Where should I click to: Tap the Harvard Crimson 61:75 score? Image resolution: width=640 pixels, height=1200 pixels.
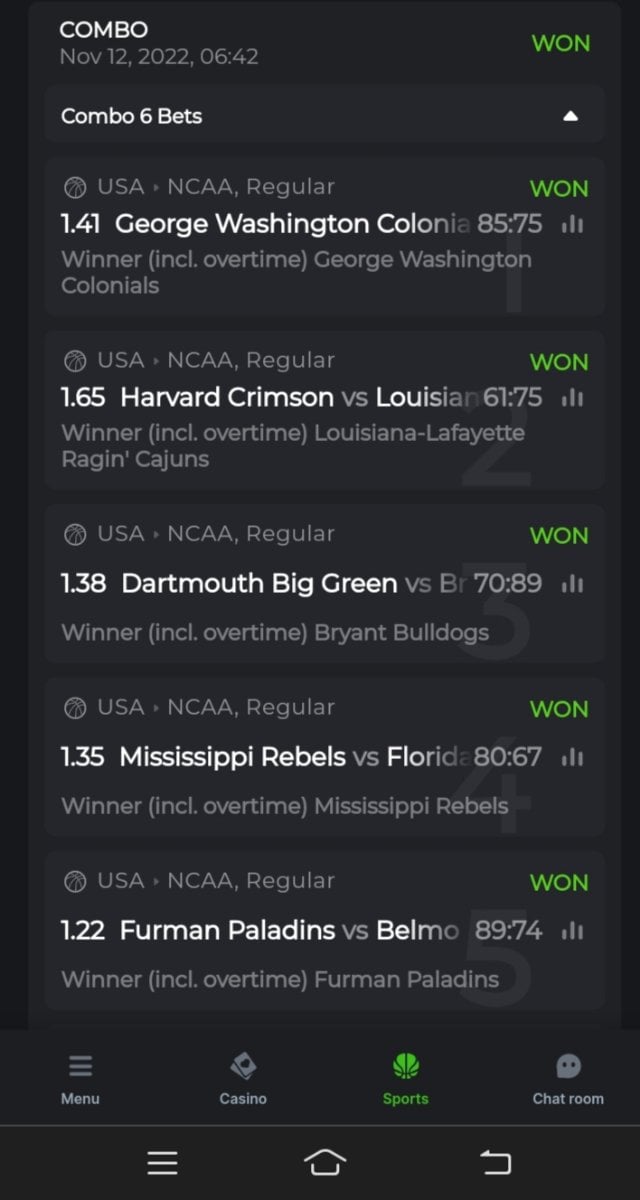(512, 398)
